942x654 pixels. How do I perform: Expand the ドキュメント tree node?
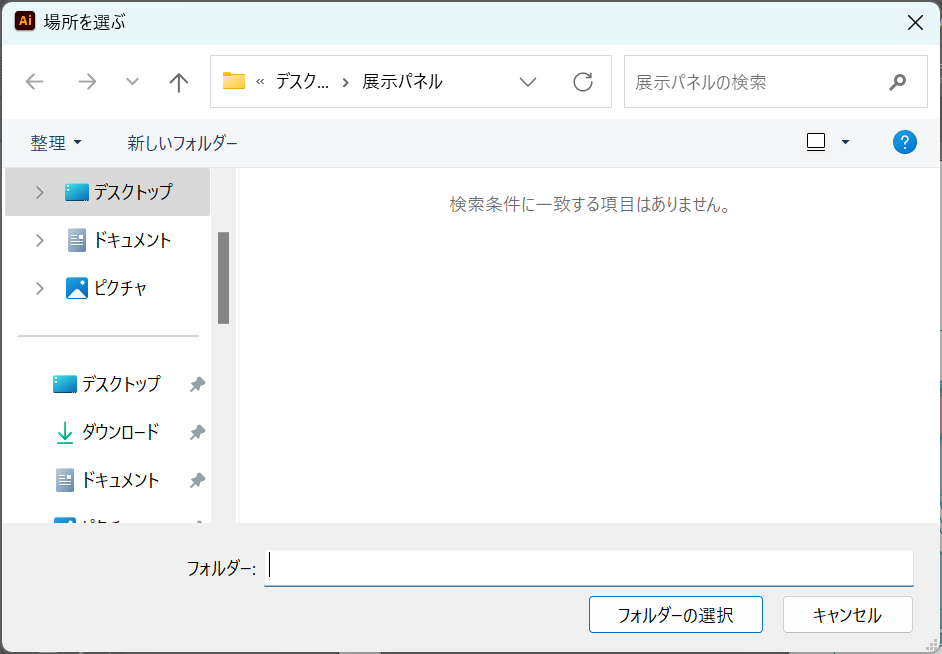pos(40,240)
